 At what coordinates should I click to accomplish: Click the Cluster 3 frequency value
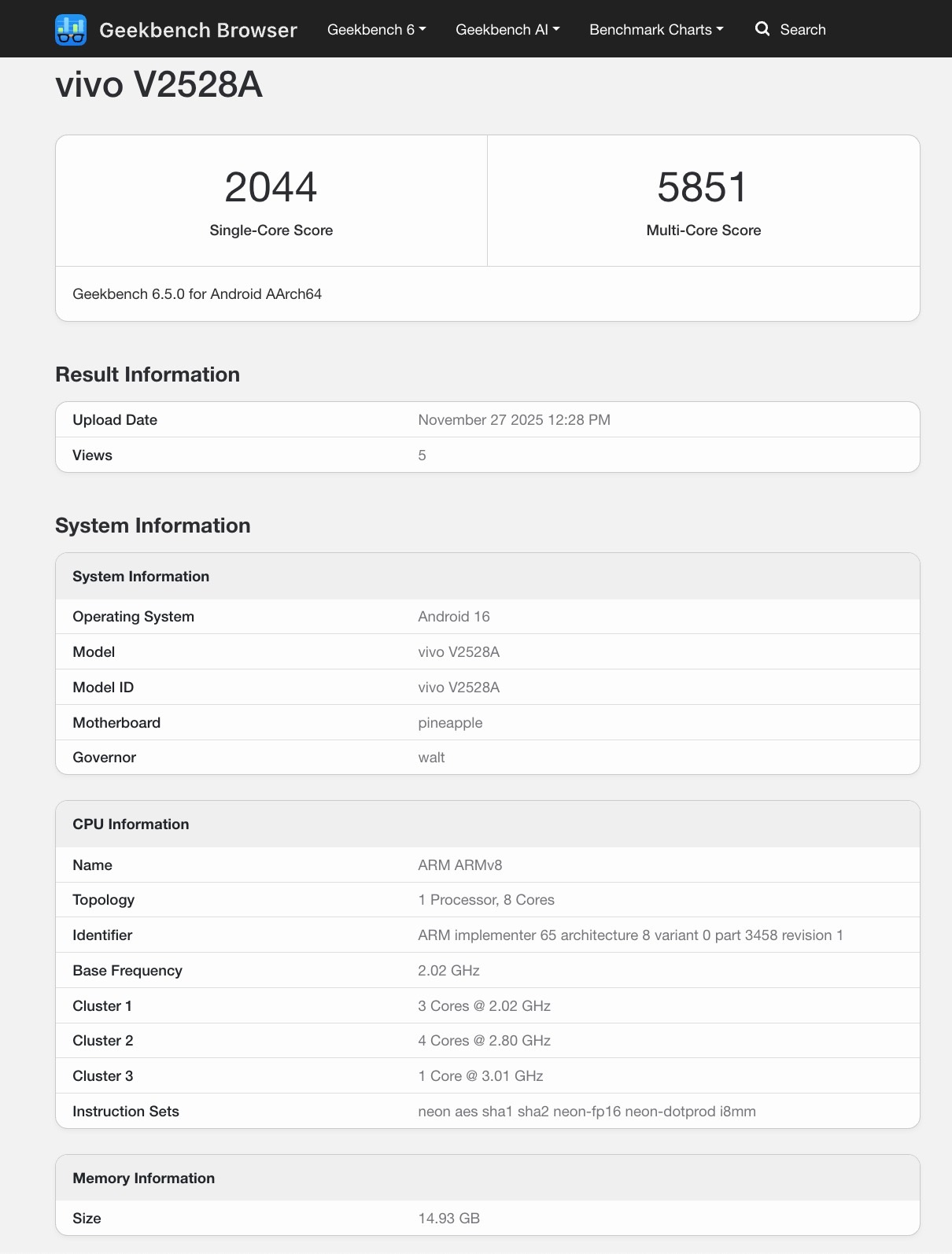click(x=480, y=1076)
